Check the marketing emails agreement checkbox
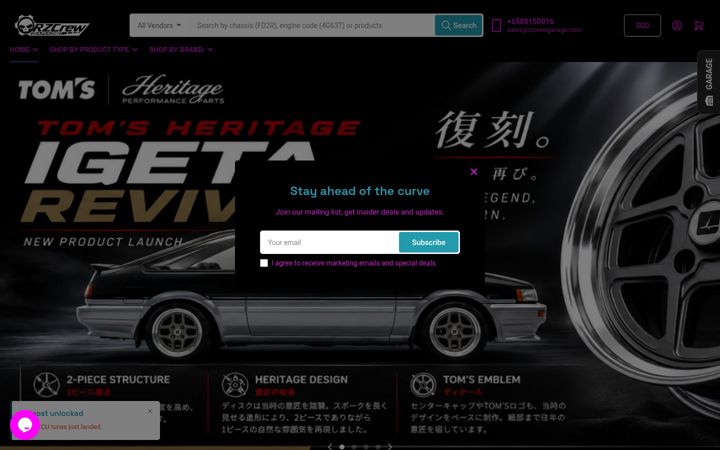The width and height of the screenshot is (720, 450). point(264,263)
